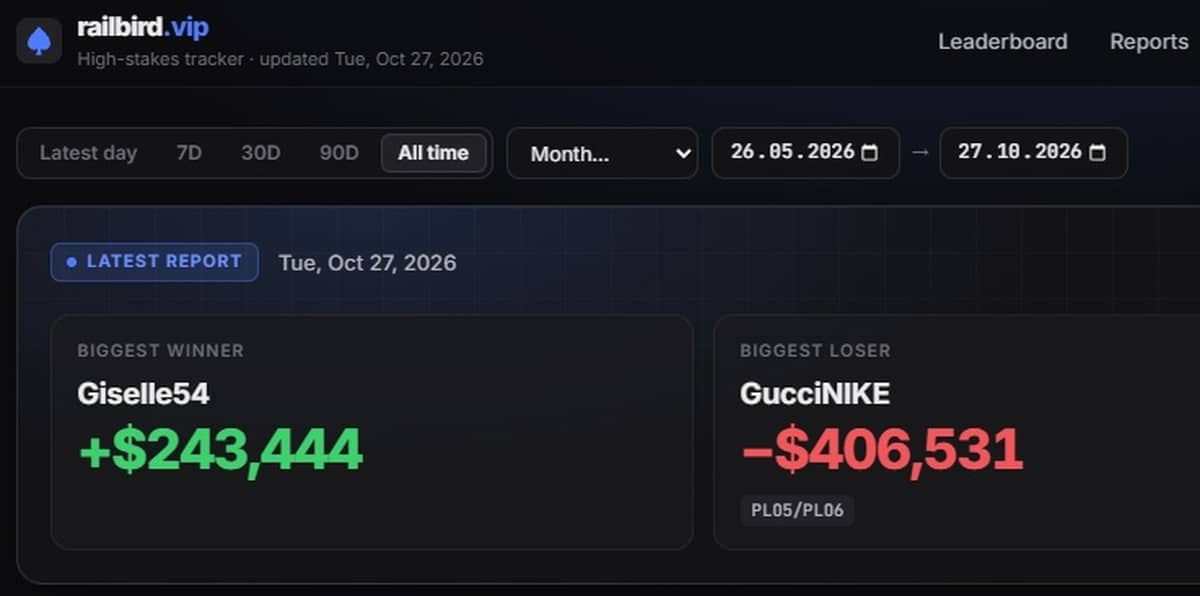
Task: Edit the 26.05.2026 start date field
Action: click(806, 153)
